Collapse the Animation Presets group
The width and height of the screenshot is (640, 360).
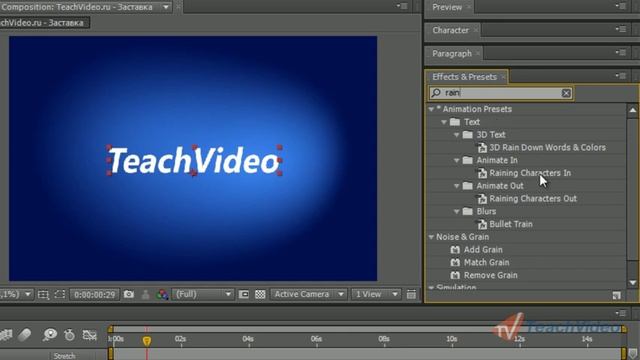(431, 109)
